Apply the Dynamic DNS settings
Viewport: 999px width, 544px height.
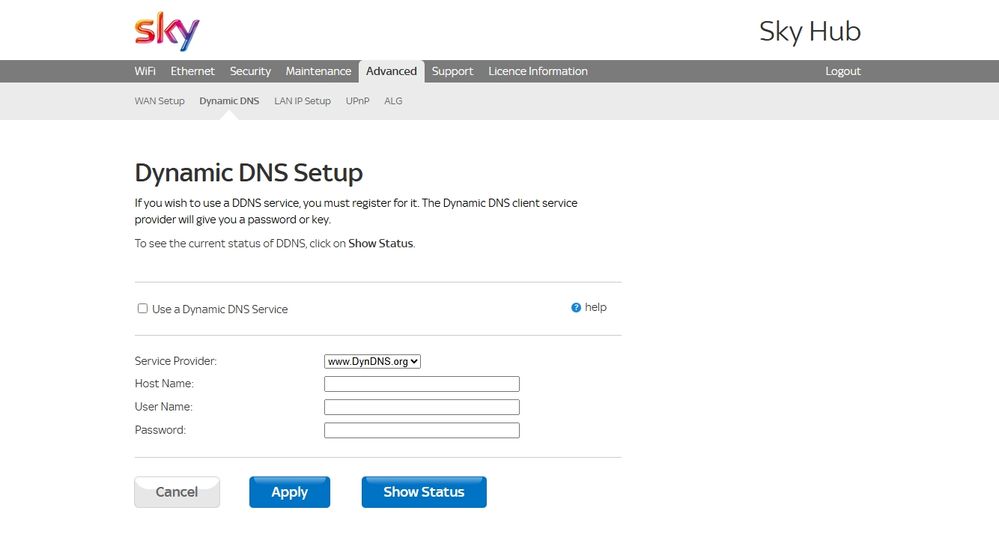[290, 492]
